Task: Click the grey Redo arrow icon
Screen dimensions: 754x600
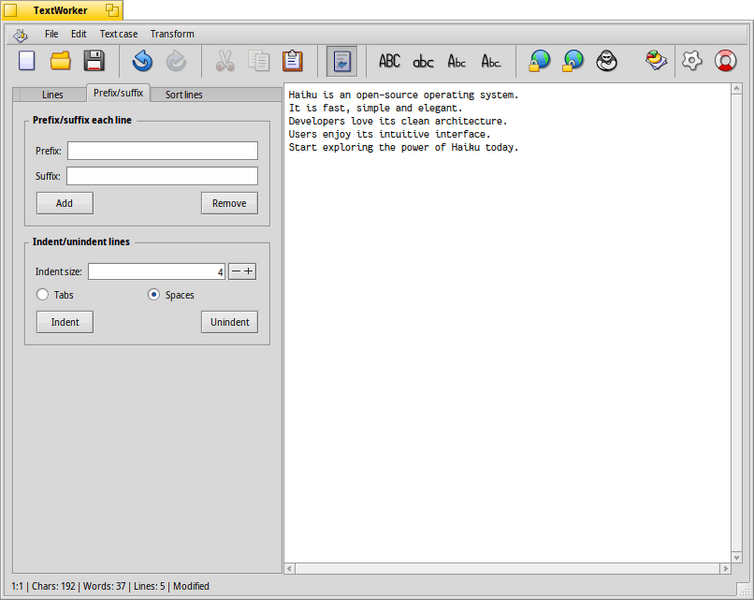Action: pyautogui.click(x=176, y=61)
